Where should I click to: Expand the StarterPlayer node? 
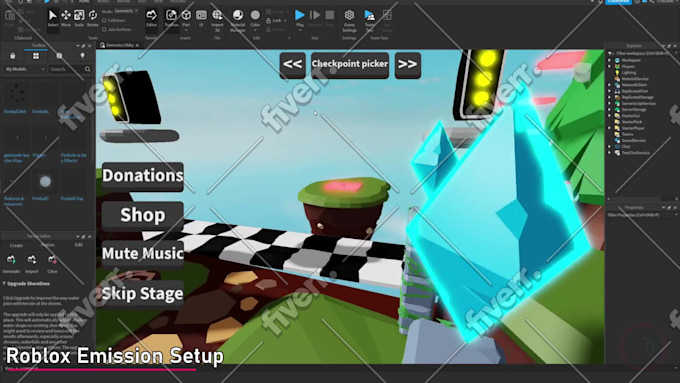pos(610,128)
